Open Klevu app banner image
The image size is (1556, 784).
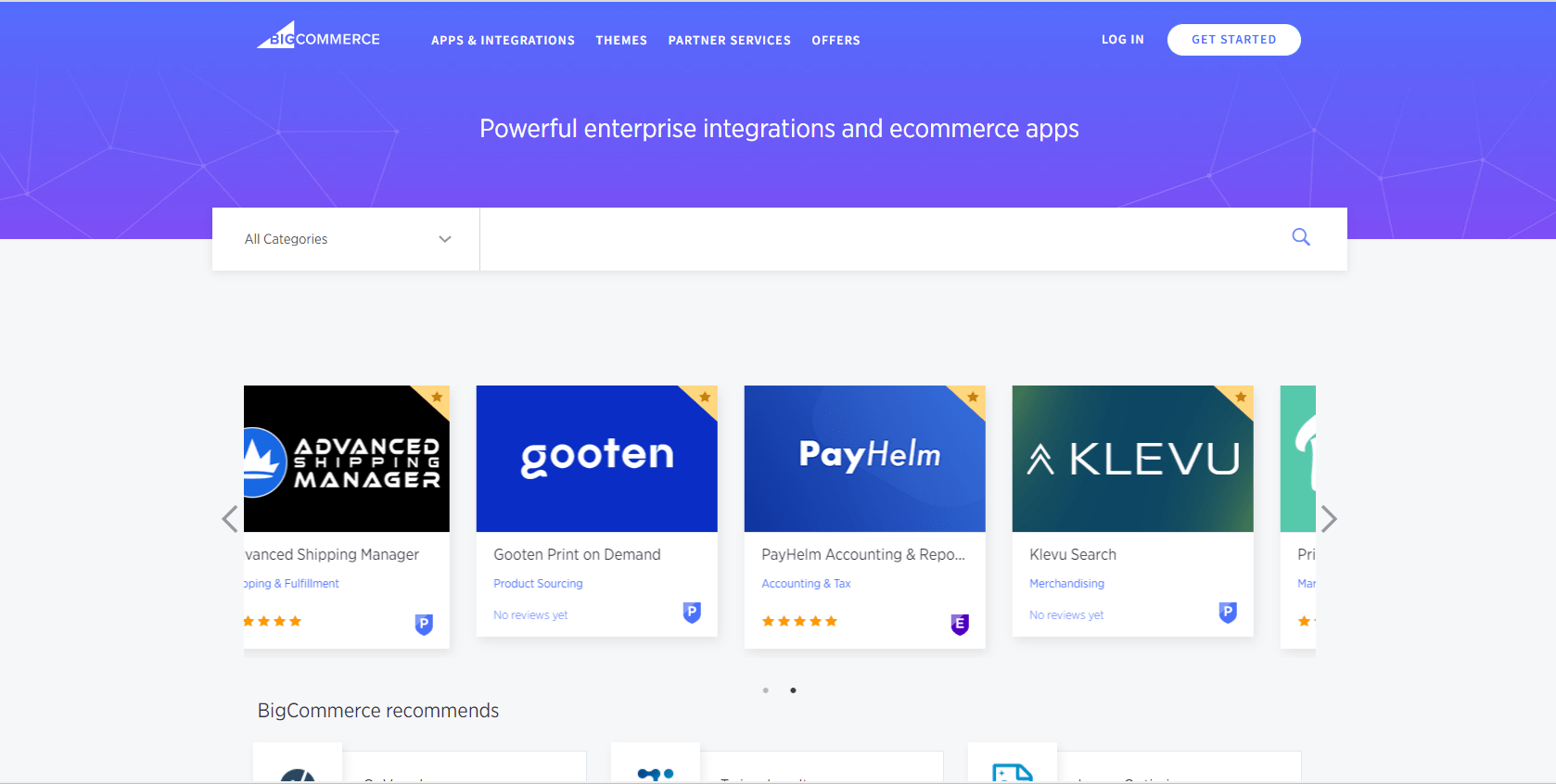(1133, 459)
